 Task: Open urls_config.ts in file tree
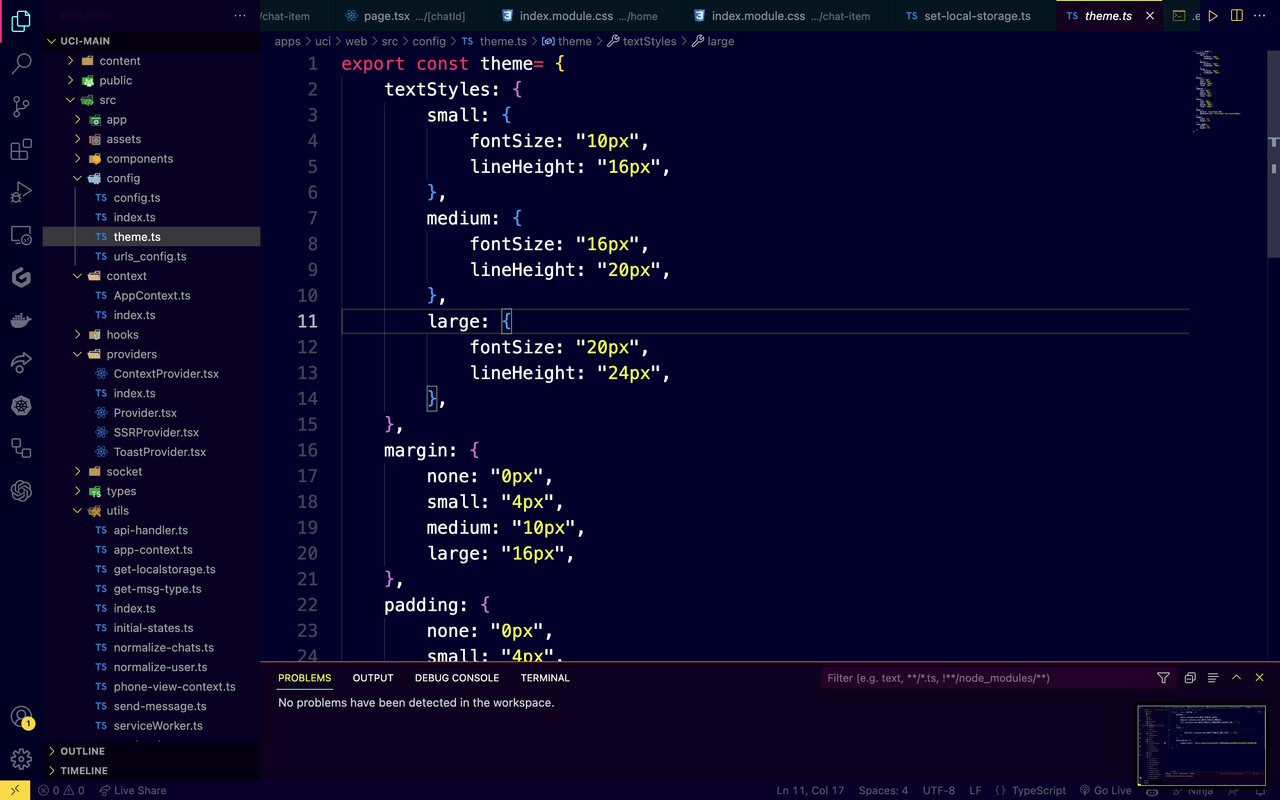[x=150, y=256]
